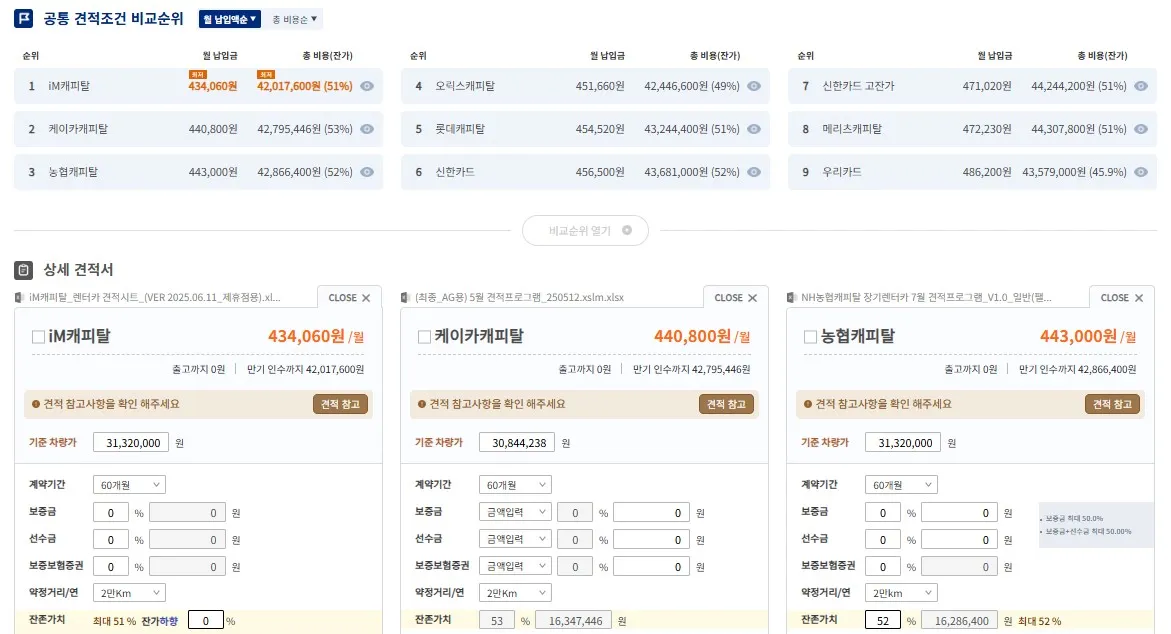Viewport: 1171px width, 634px height.
Task: Select 케이카캐피탈 row in ranking list
Action: (x=198, y=129)
